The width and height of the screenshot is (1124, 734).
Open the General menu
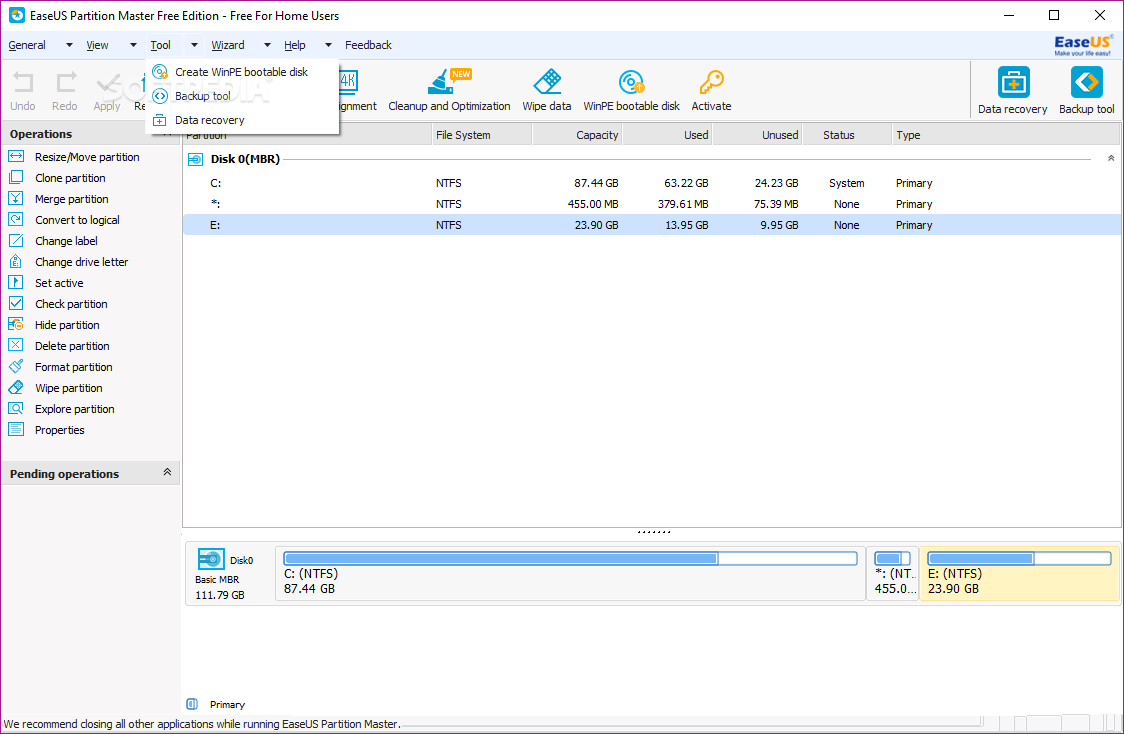coord(27,45)
